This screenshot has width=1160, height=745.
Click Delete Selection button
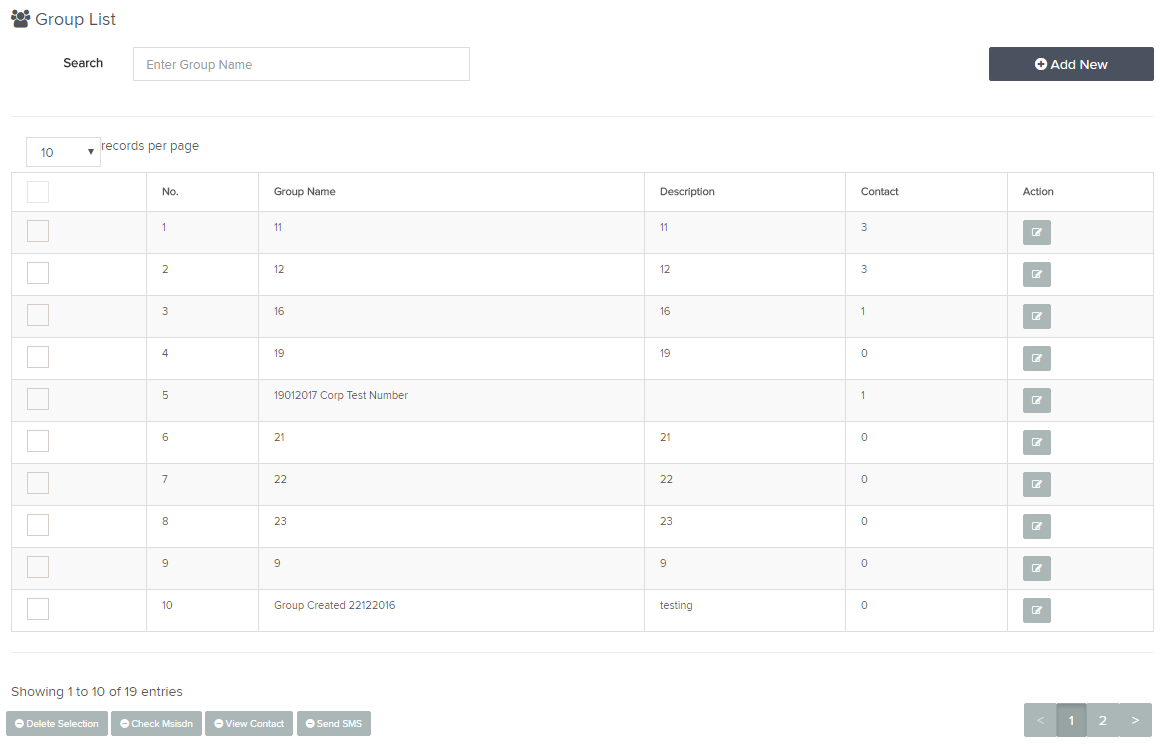(57, 724)
